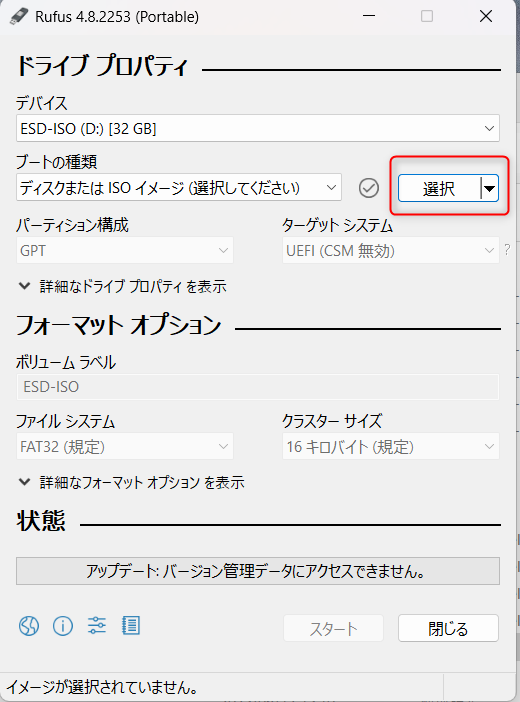520x702 pixels.
Task: Click the 閉じる button
Action: [448, 628]
